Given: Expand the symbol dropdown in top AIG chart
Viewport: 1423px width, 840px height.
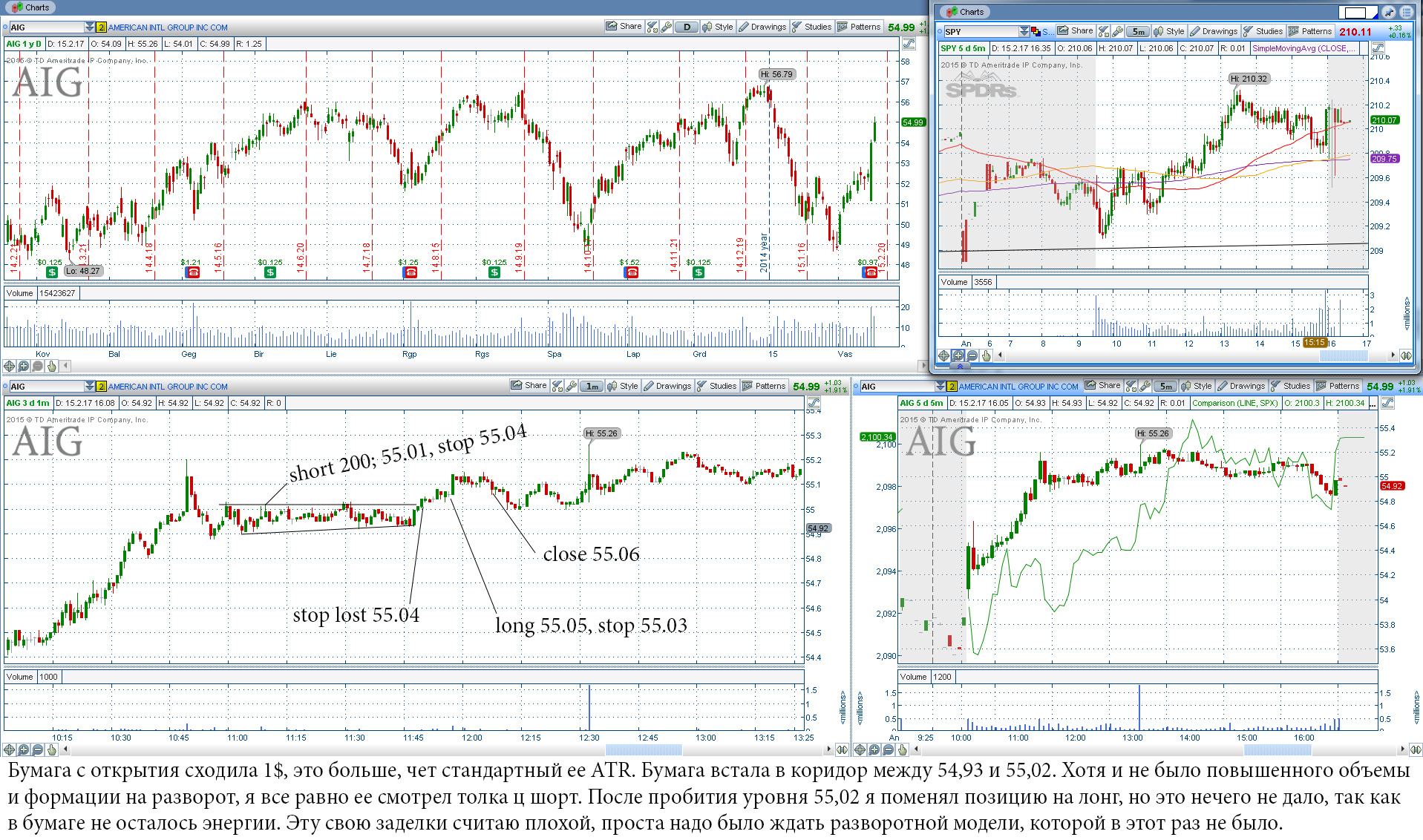Looking at the screenshot, I should click(90, 27).
